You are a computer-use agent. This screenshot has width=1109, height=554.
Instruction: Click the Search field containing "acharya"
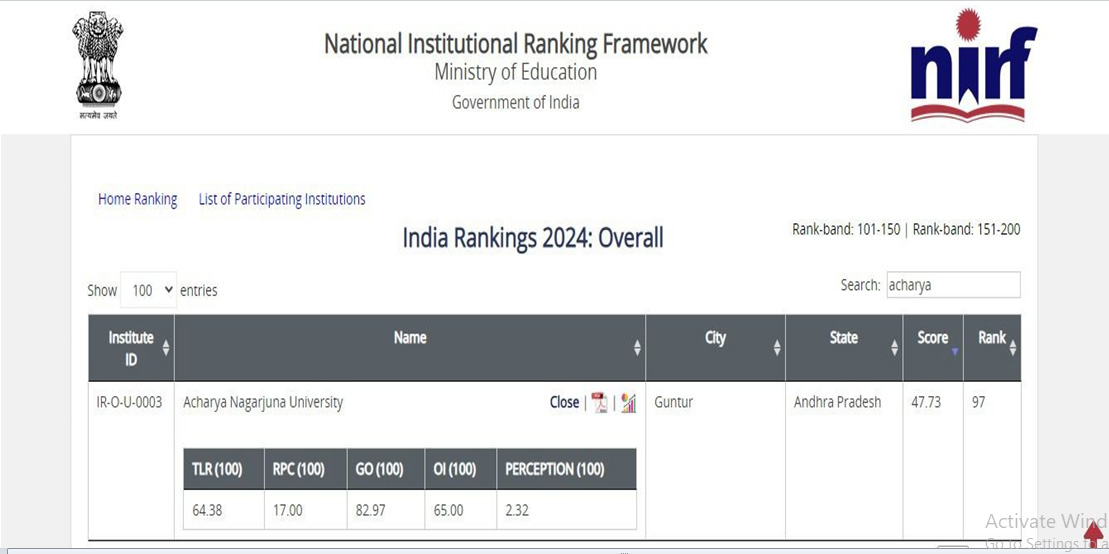tap(952, 285)
